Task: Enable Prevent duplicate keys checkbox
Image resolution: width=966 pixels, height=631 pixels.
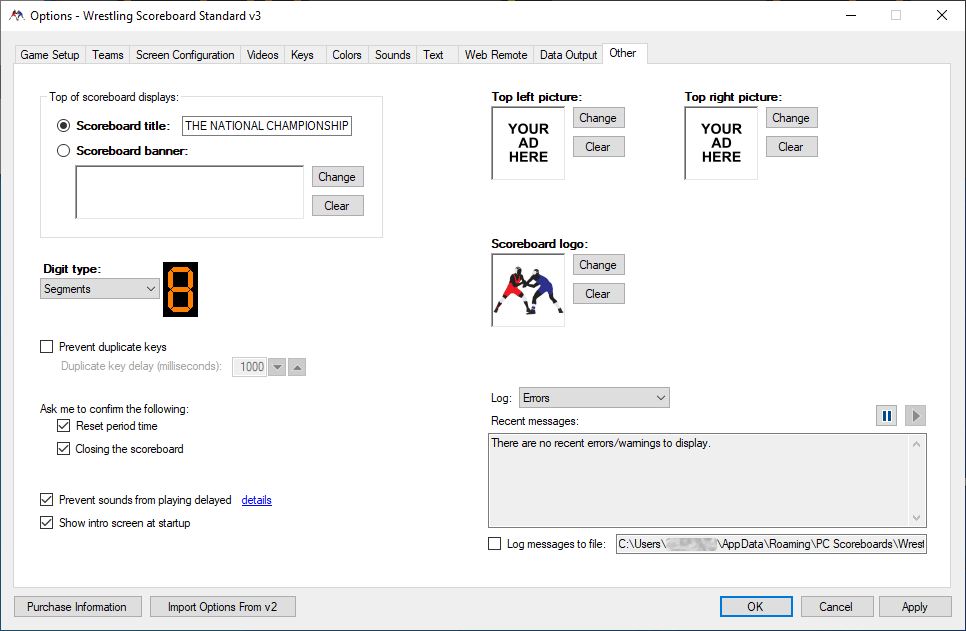Action: 47,347
